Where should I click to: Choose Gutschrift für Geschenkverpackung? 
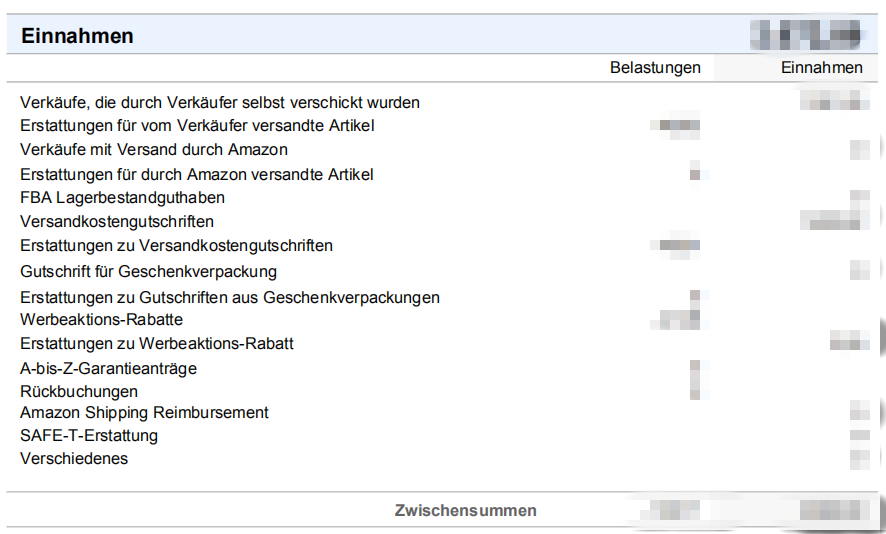coord(148,271)
